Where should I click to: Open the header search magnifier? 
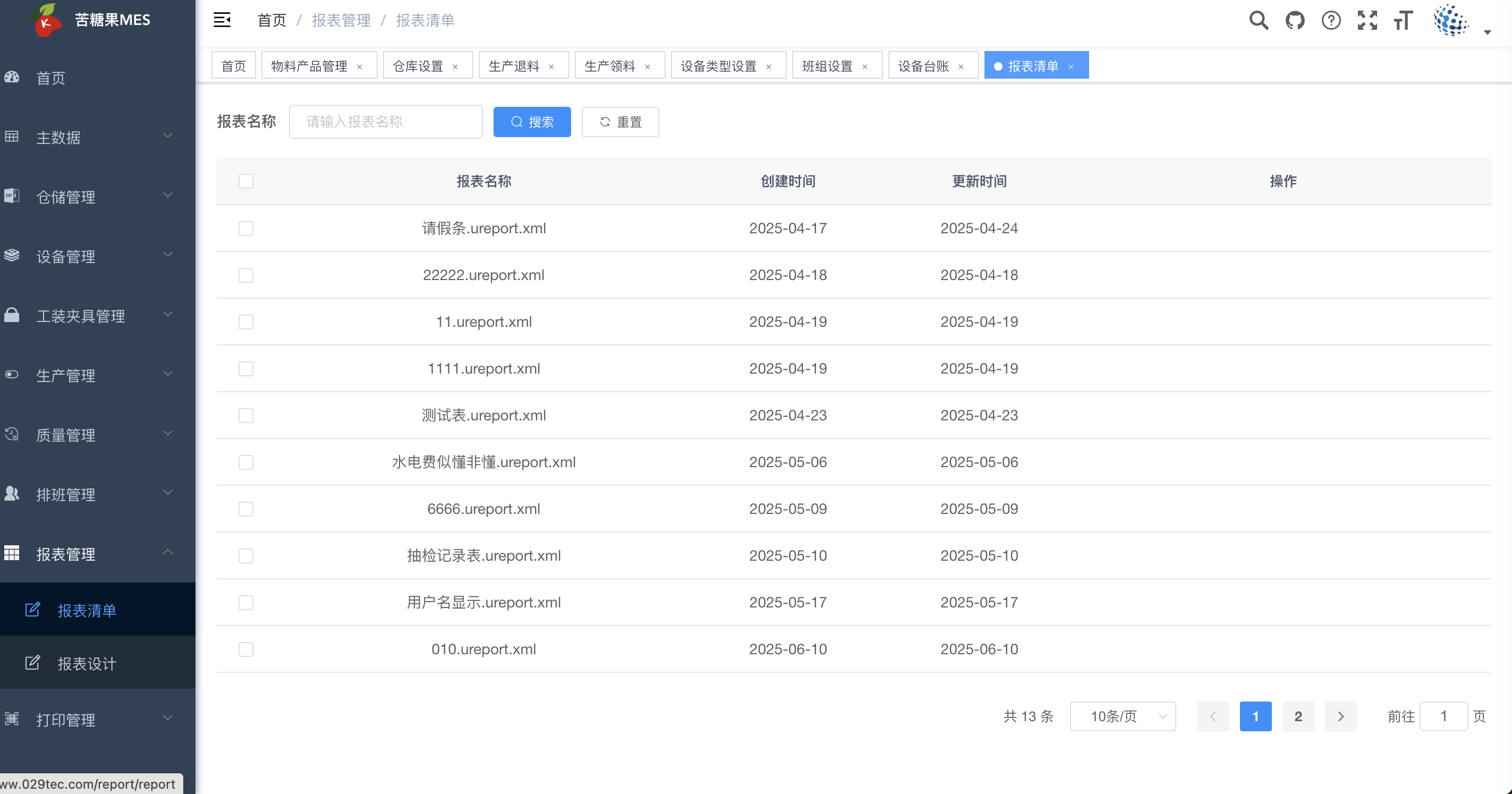pyautogui.click(x=1259, y=20)
